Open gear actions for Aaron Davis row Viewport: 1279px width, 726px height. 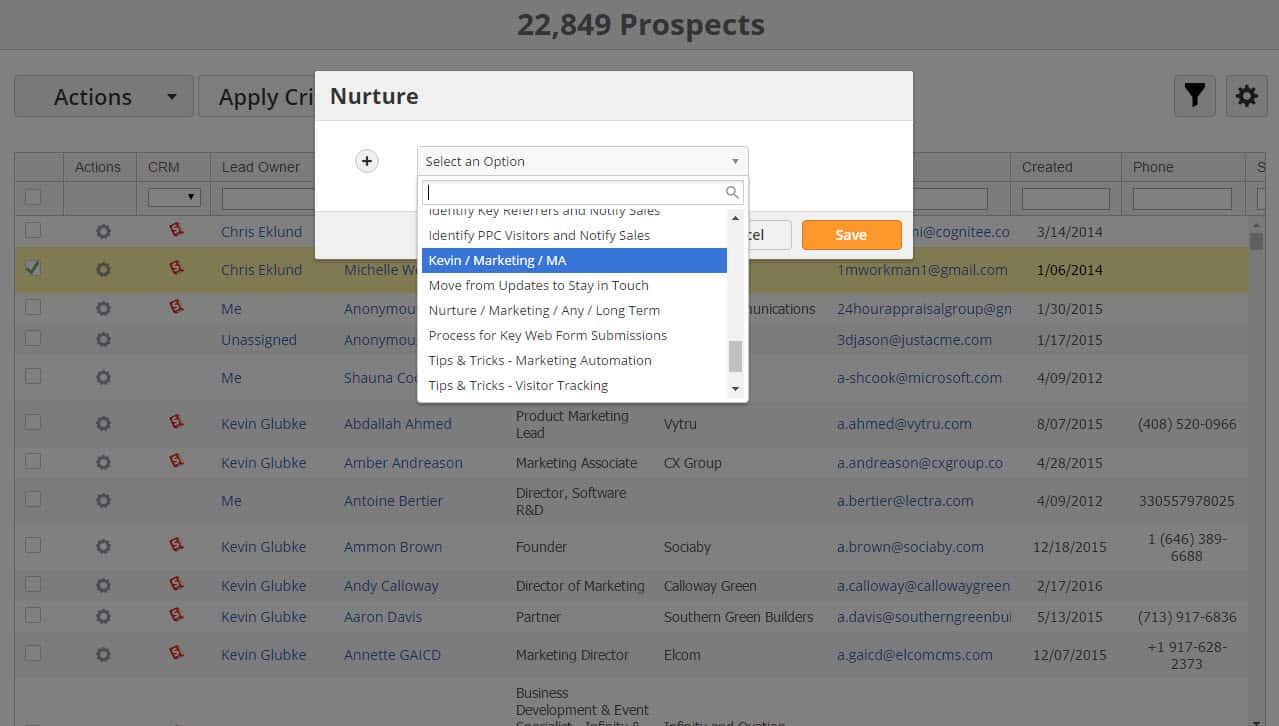click(x=103, y=617)
